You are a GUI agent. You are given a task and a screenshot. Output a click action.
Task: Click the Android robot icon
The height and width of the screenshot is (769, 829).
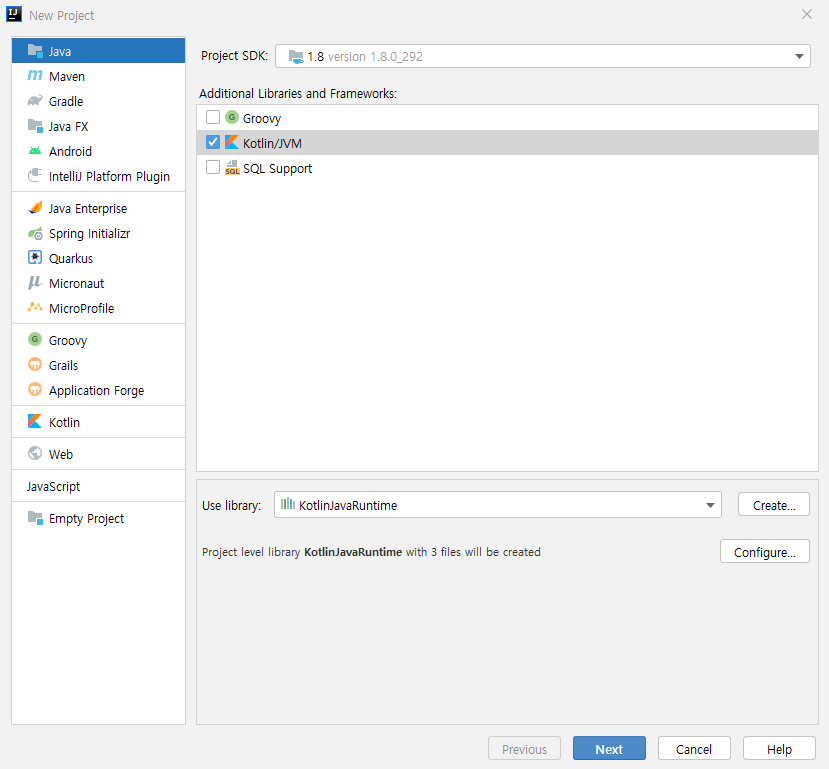click(35, 151)
